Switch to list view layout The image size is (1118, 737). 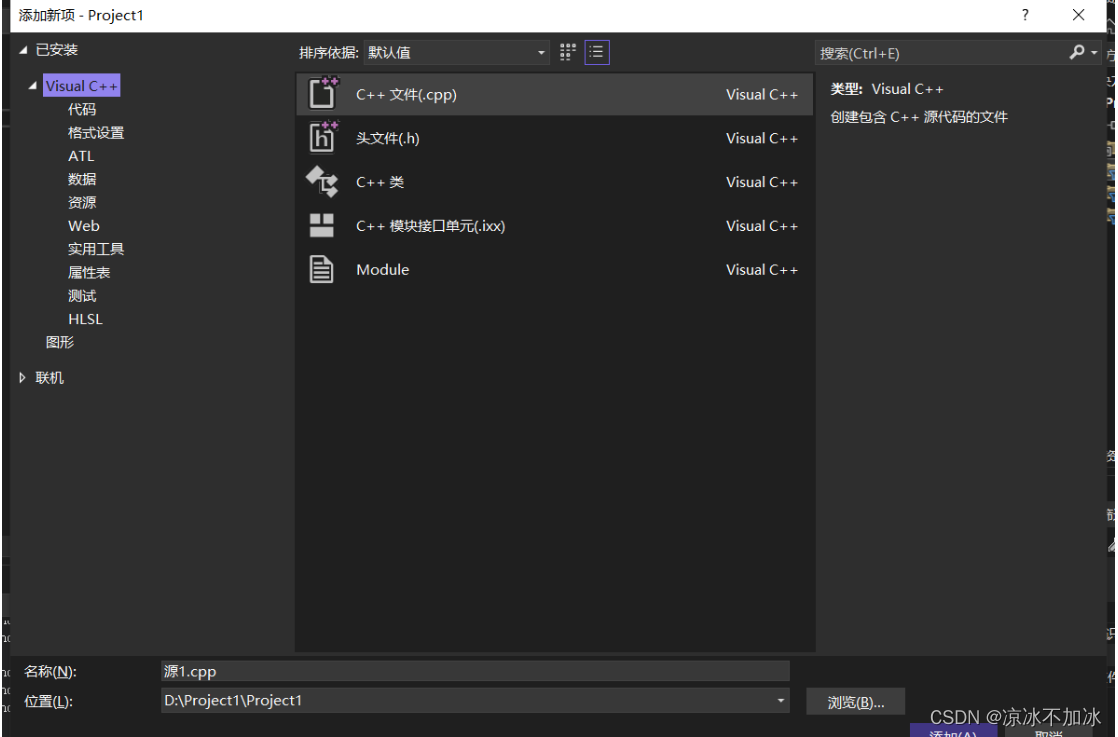pos(597,52)
